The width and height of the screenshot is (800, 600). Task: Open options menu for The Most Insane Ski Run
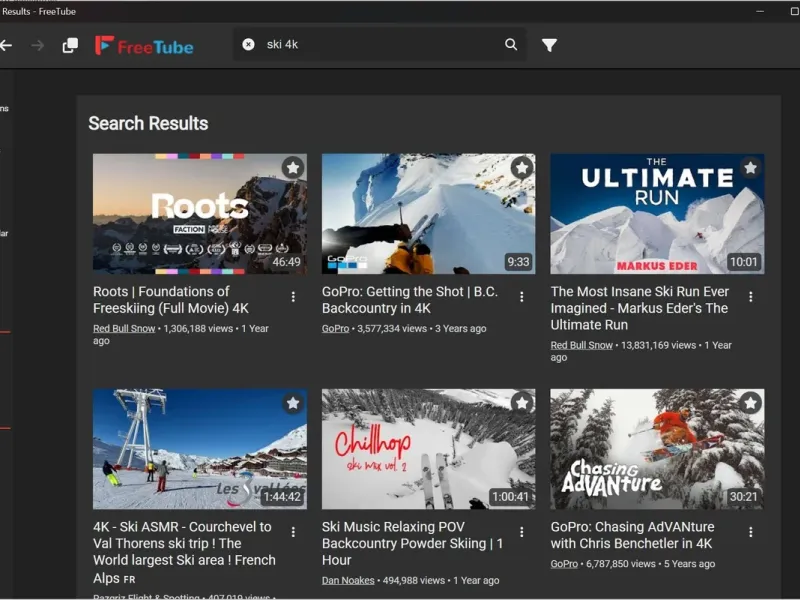751,297
